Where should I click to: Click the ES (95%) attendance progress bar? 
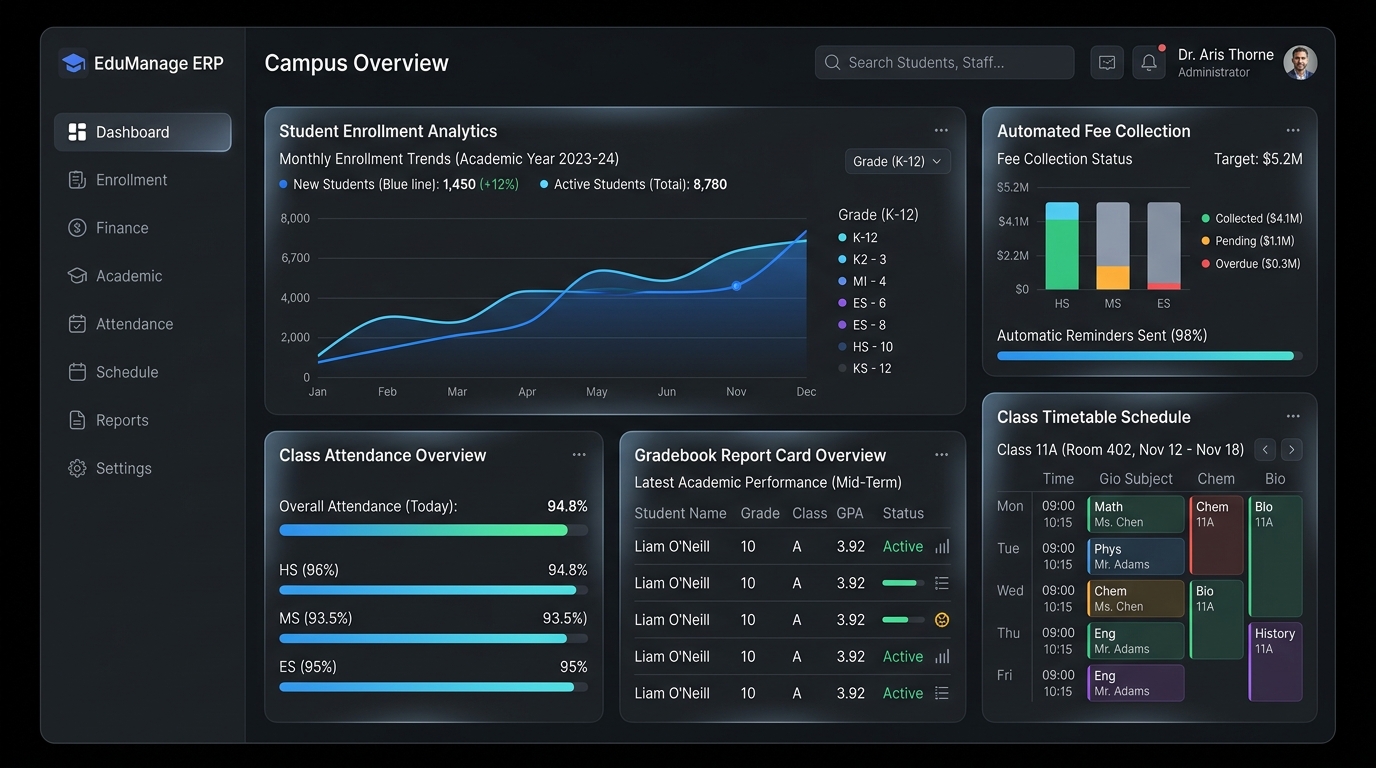click(x=433, y=687)
